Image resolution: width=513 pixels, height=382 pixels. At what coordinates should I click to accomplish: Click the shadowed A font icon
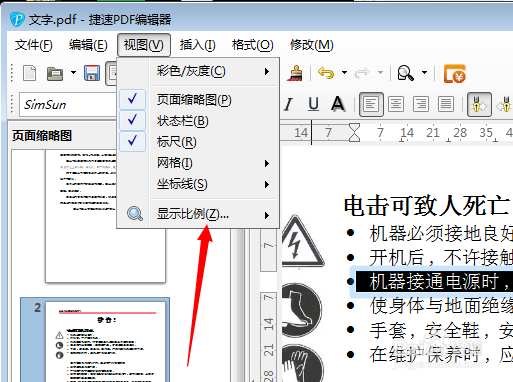338,104
